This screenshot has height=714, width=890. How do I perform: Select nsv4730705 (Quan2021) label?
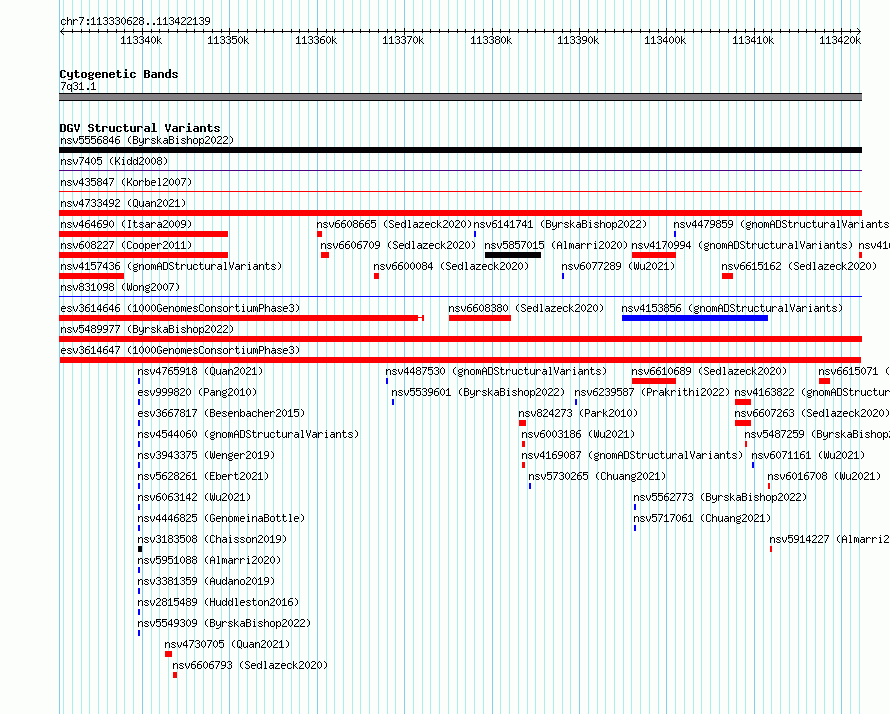tap(227, 644)
